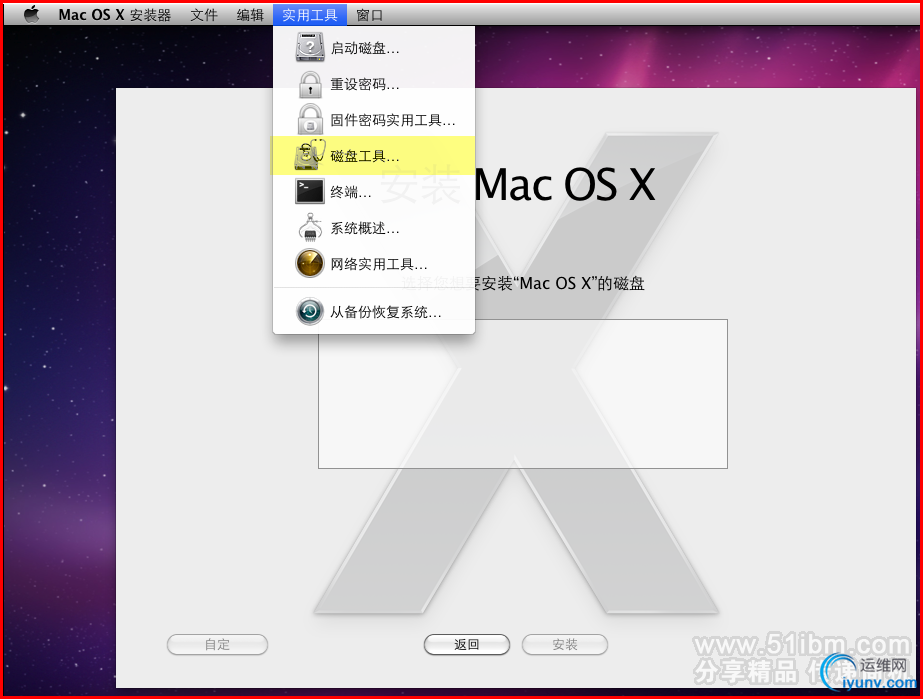Open the Apple logo menu

31,14
